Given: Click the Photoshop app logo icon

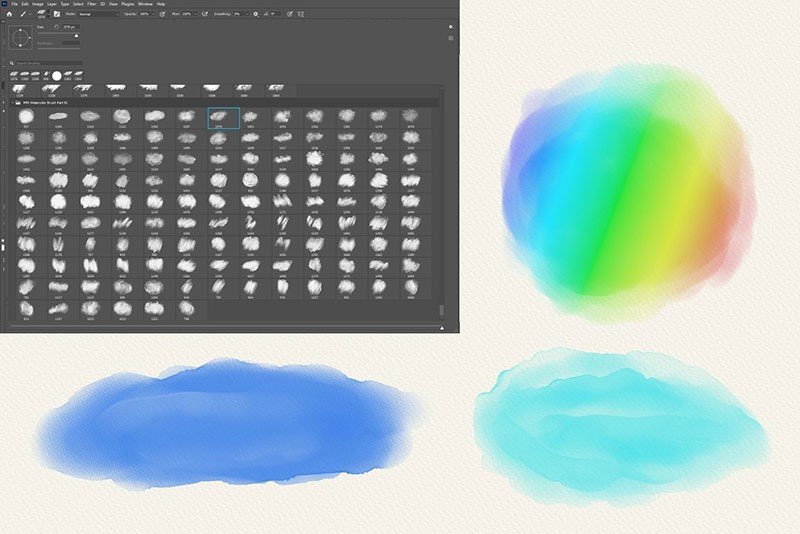Looking at the screenshot, I should (x=4, y=4).
